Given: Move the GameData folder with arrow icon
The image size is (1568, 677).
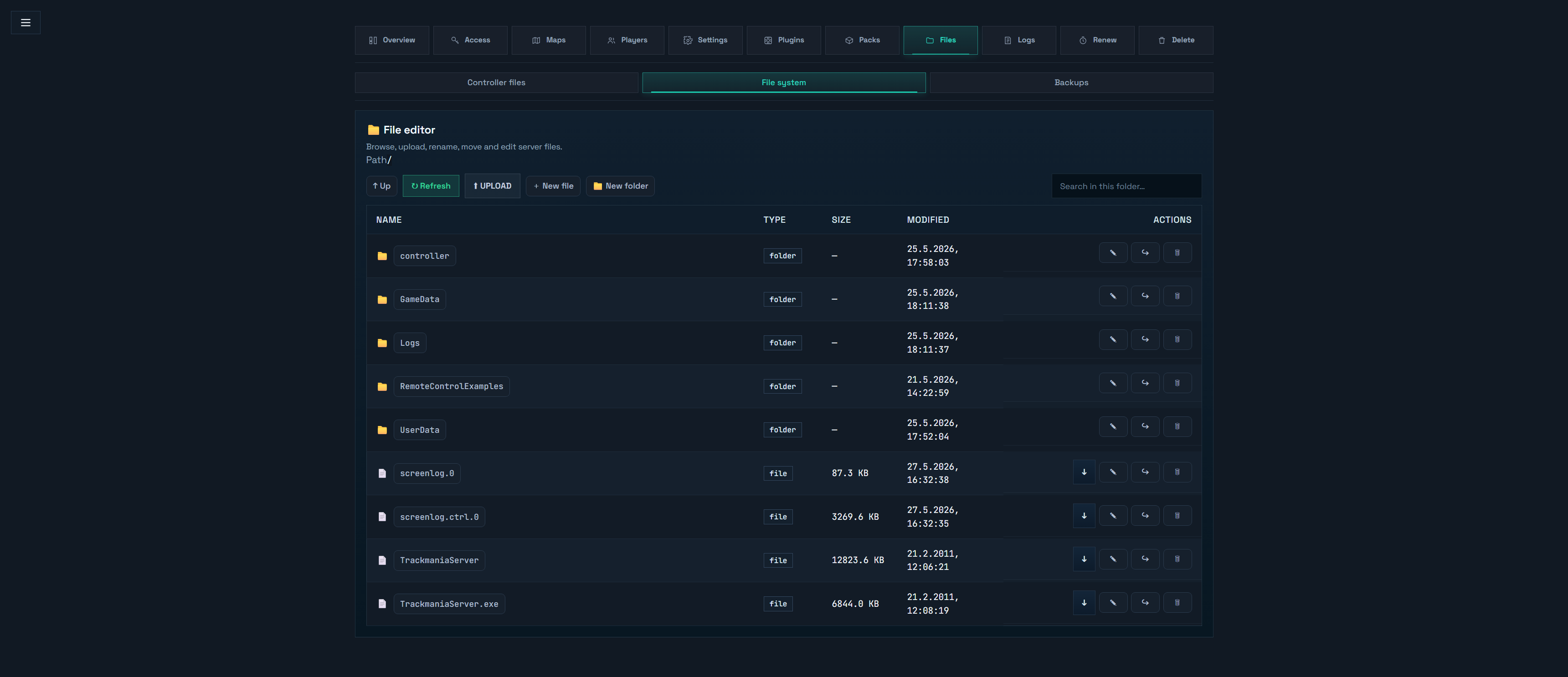Looking at the screenshot, I should point(1145,296).
